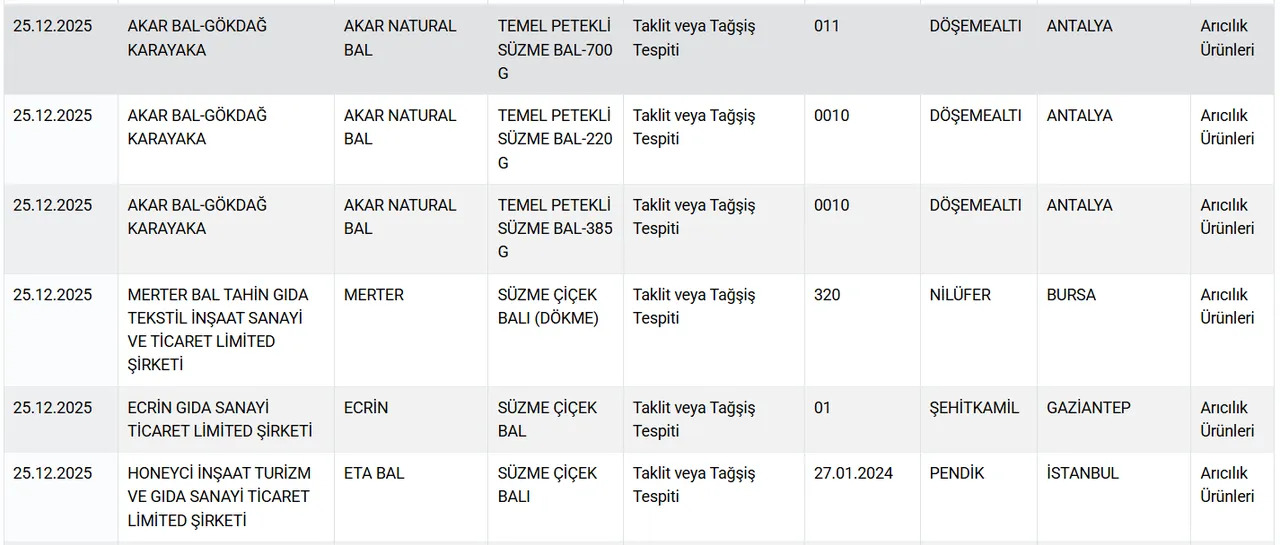Select the ETA BAL brand cell
1280x545 pixels.
coord(374,473)
